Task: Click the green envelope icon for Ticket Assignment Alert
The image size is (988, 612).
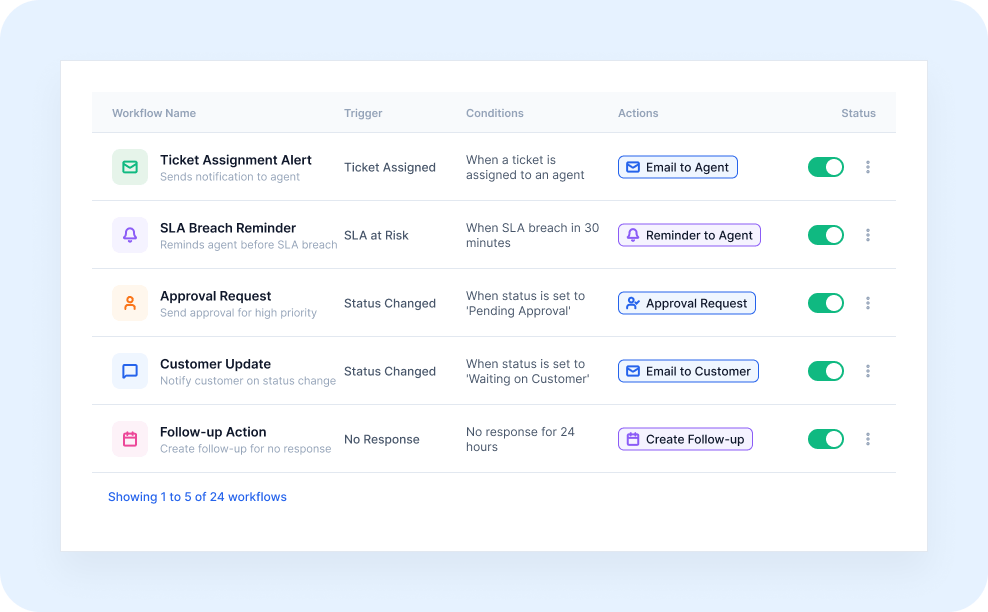Action: tap(130, 167)
